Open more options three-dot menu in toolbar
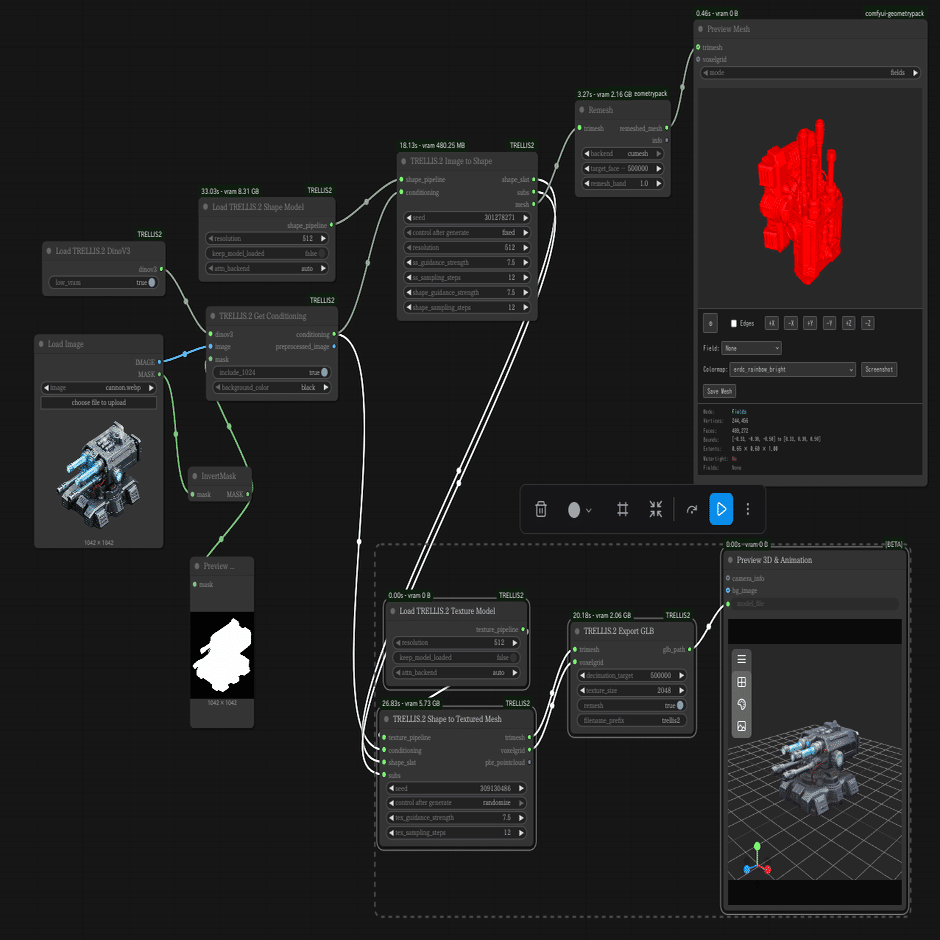Screen dimensions: 940x940 coord(748,509)
